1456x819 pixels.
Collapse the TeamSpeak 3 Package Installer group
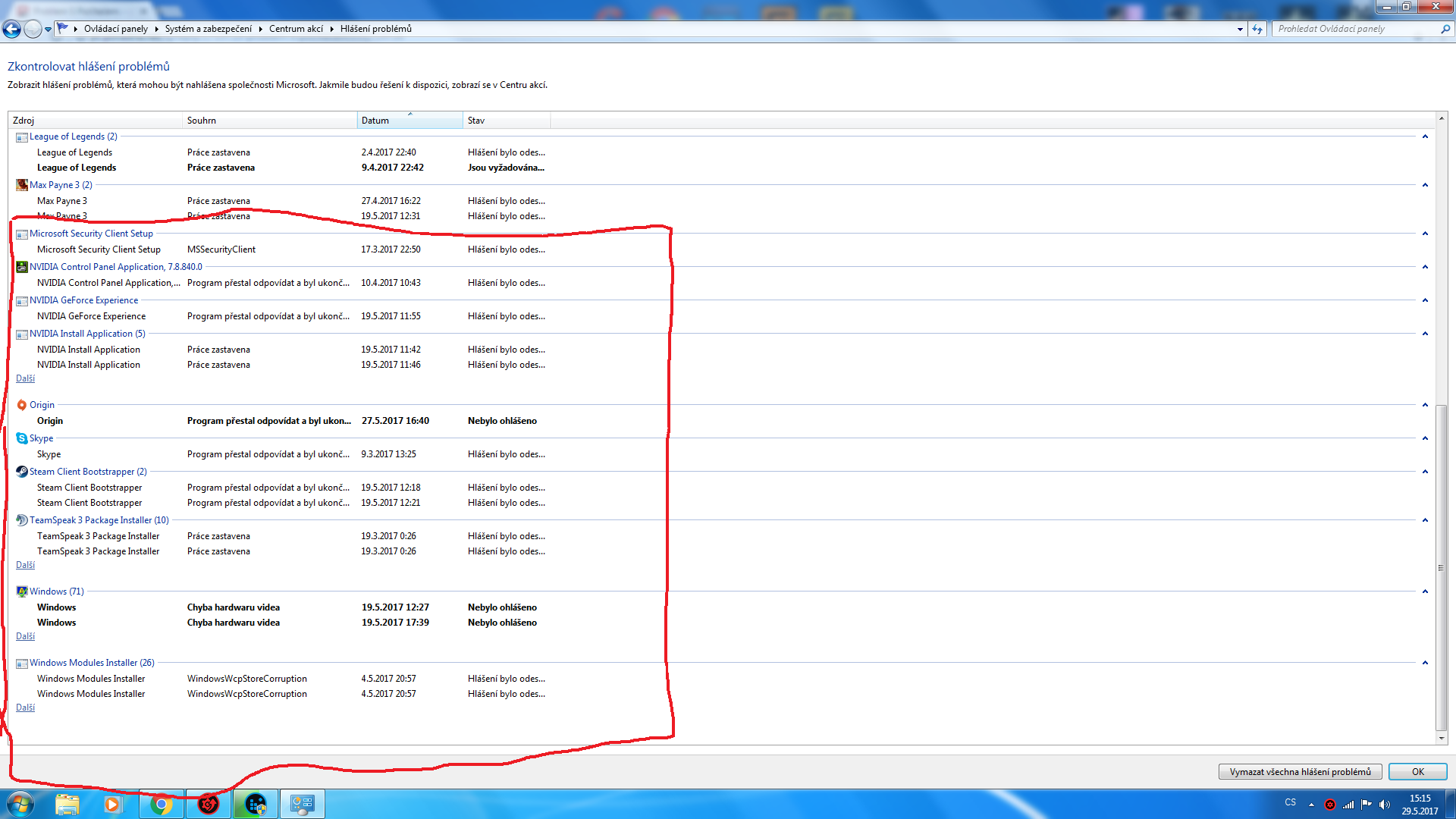pos(1425,520)
